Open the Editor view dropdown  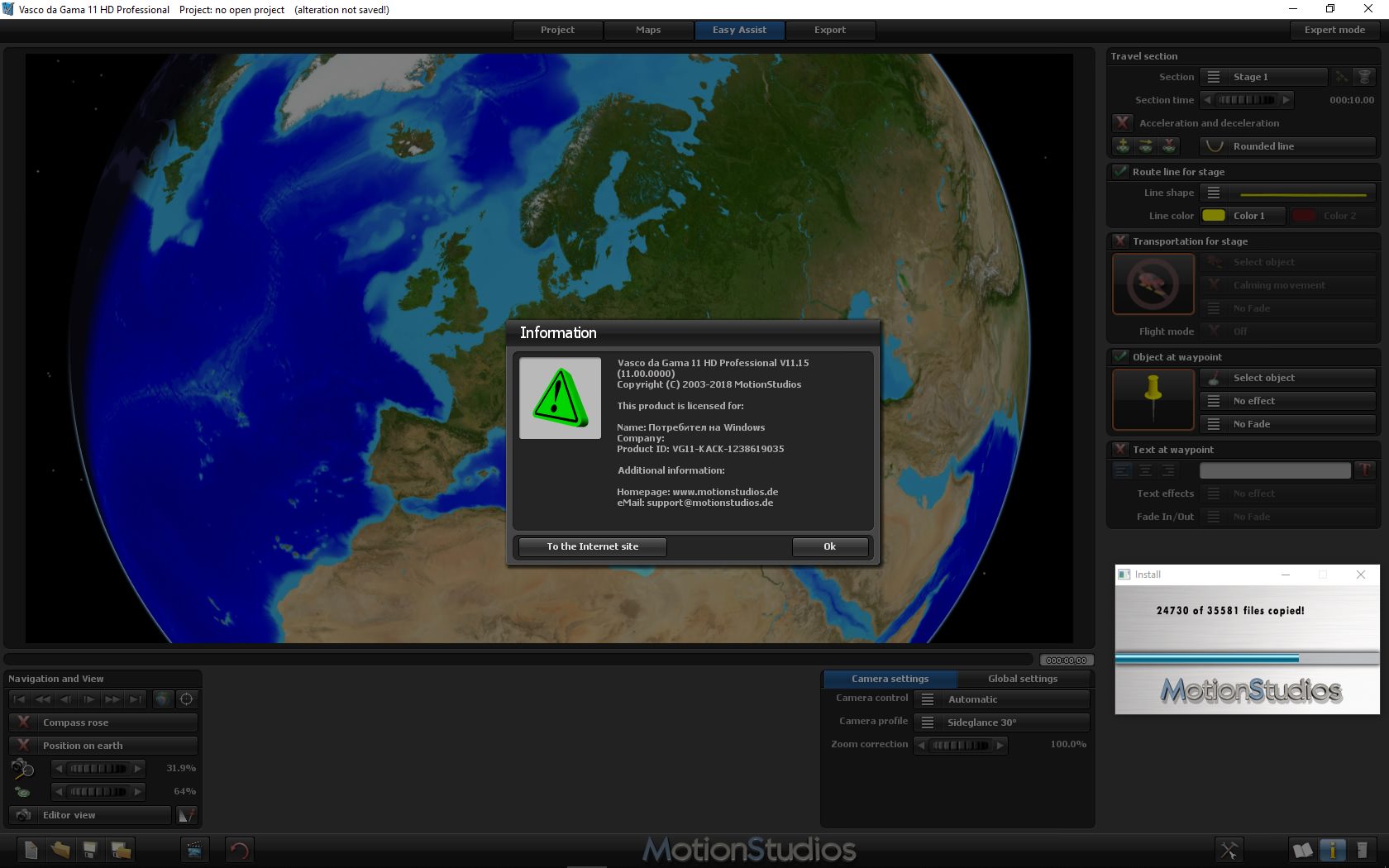90,815
